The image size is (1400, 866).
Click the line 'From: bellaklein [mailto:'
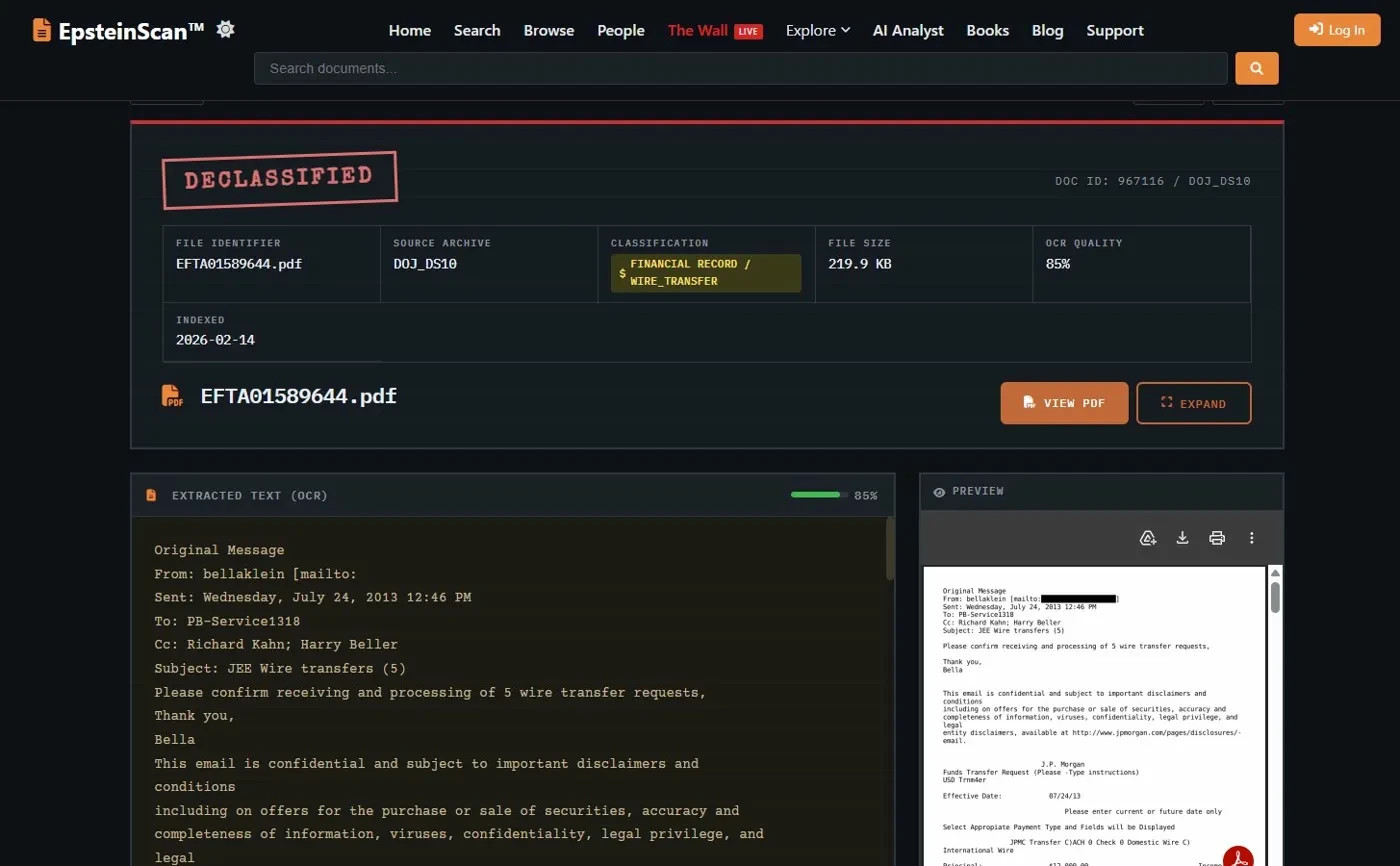pyautogui.click(x=256, y=574)
